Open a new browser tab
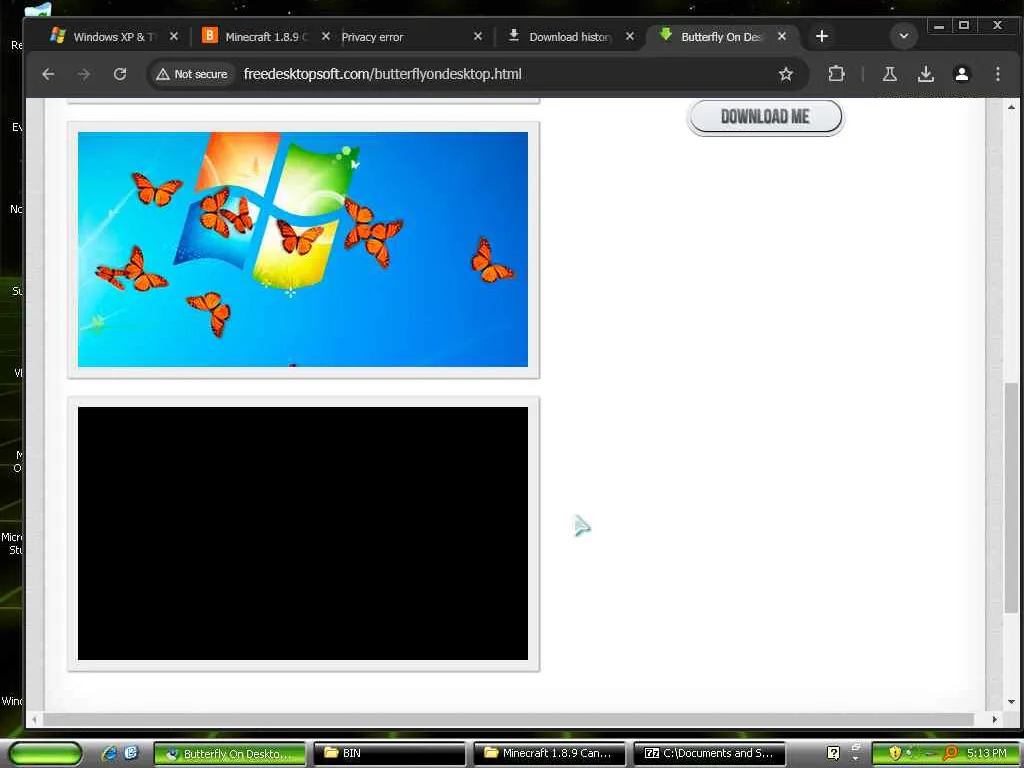Image resolution: width=1024 pixels, height=768 pixels. point(822,36)
